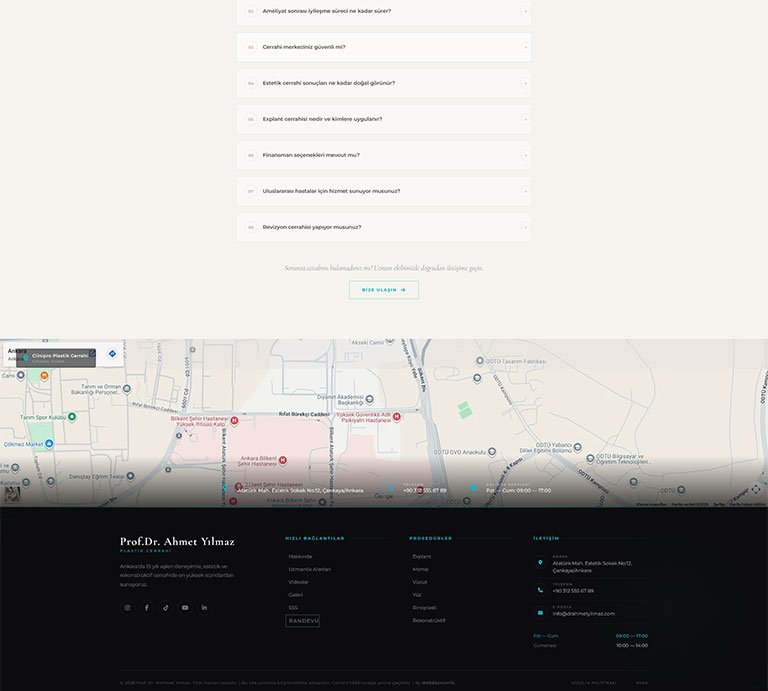
Task: Open the Yüz procedure link
Action: pos(417,595)
